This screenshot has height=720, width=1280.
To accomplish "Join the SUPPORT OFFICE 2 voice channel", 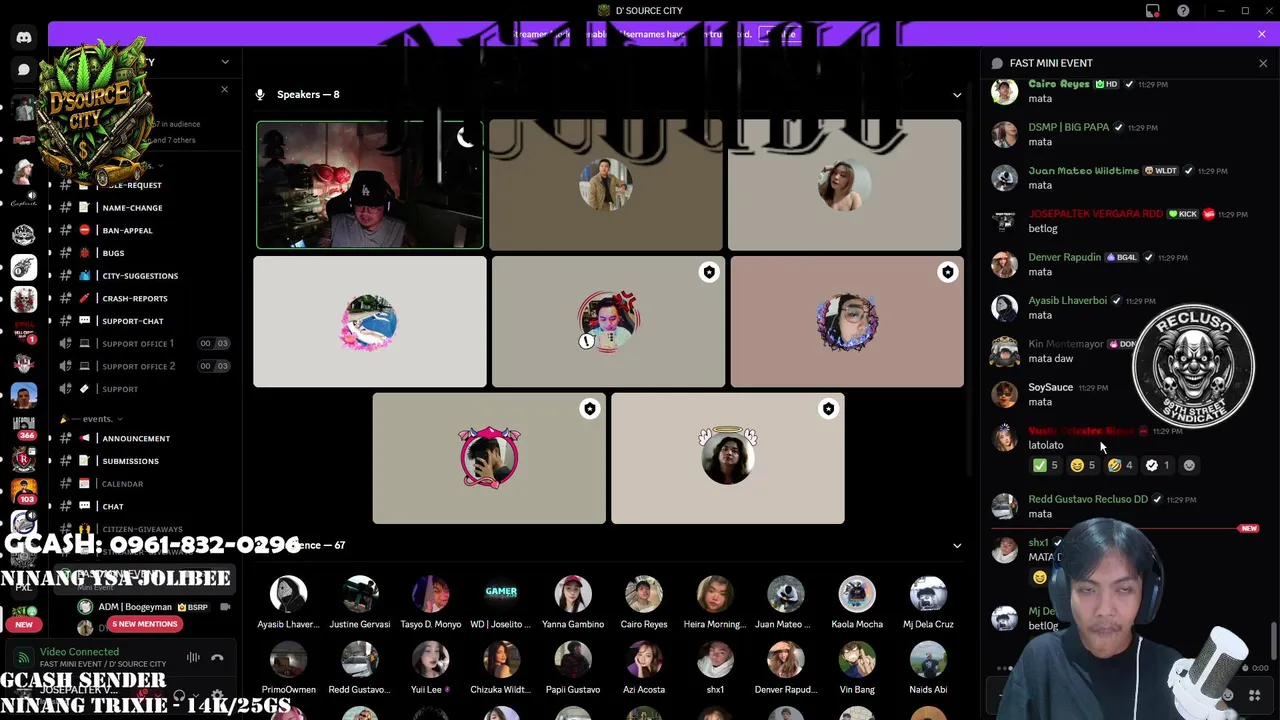I will (138, 366).
